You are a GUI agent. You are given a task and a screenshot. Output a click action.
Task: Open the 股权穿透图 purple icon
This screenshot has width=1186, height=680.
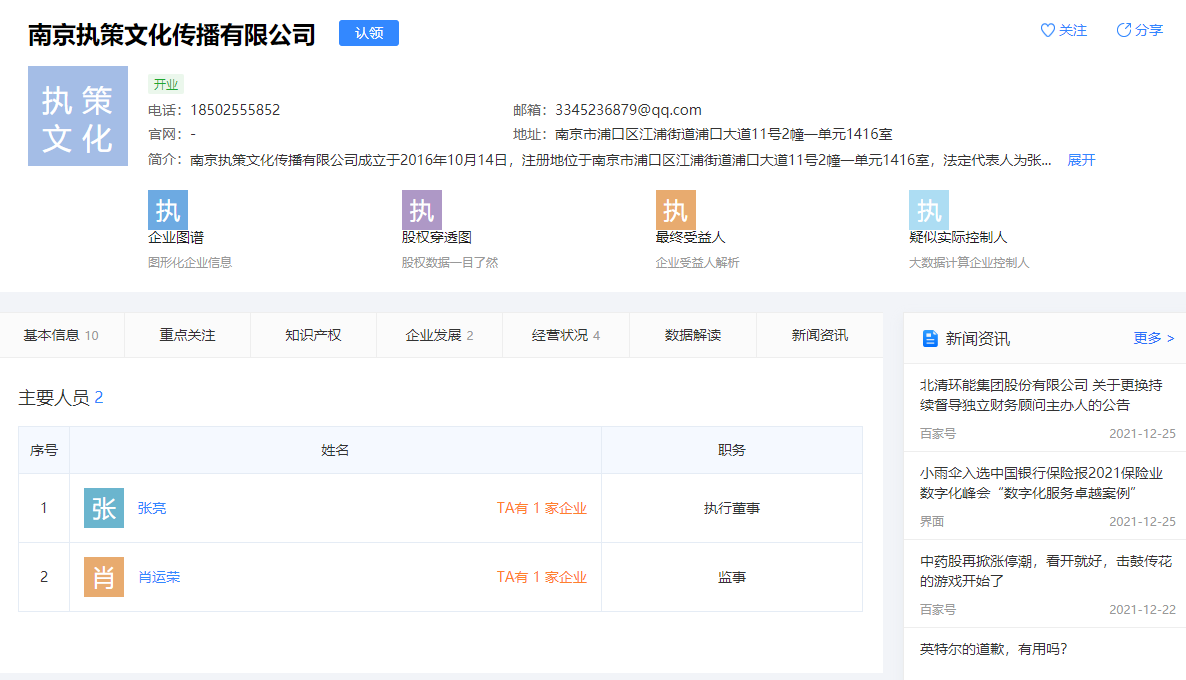tap(421, 210)
